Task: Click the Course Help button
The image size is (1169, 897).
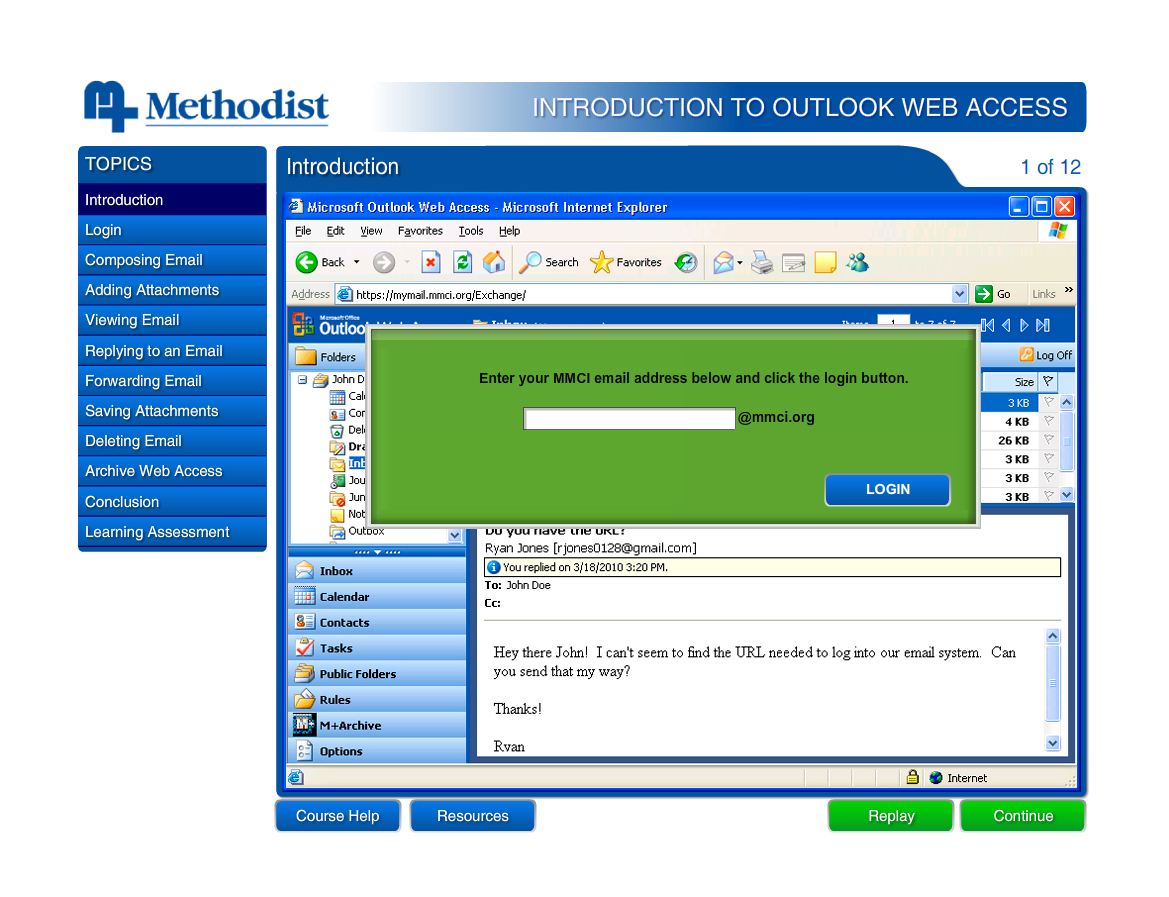Action: (x=338, y=816)
